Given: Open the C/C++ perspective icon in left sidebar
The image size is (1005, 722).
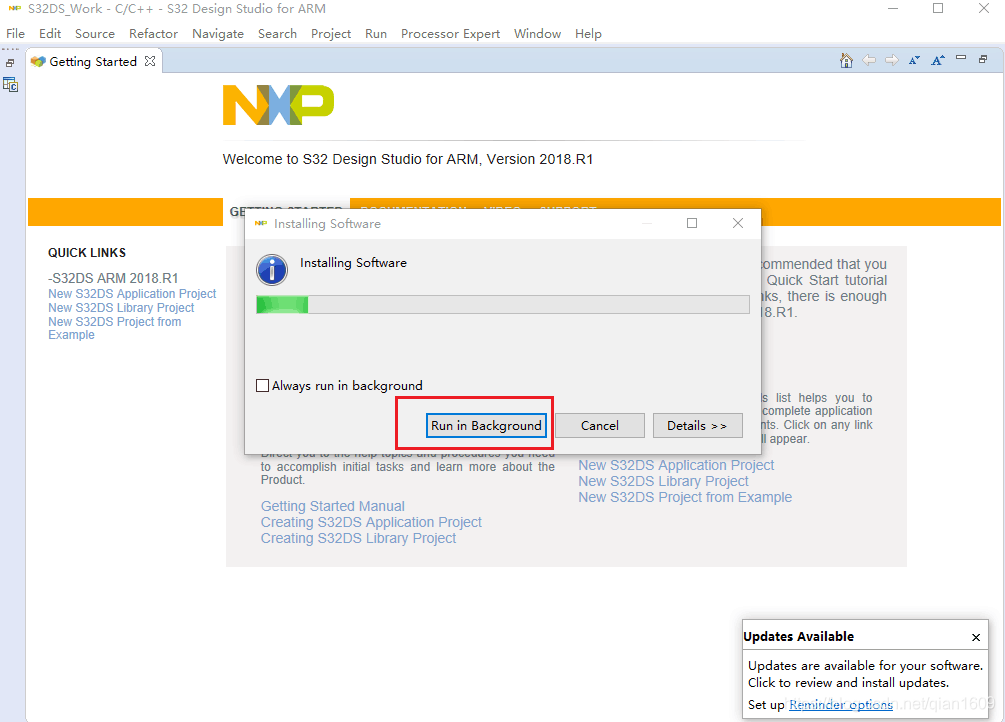Looking at the screenshot, I should click(11, 85).
